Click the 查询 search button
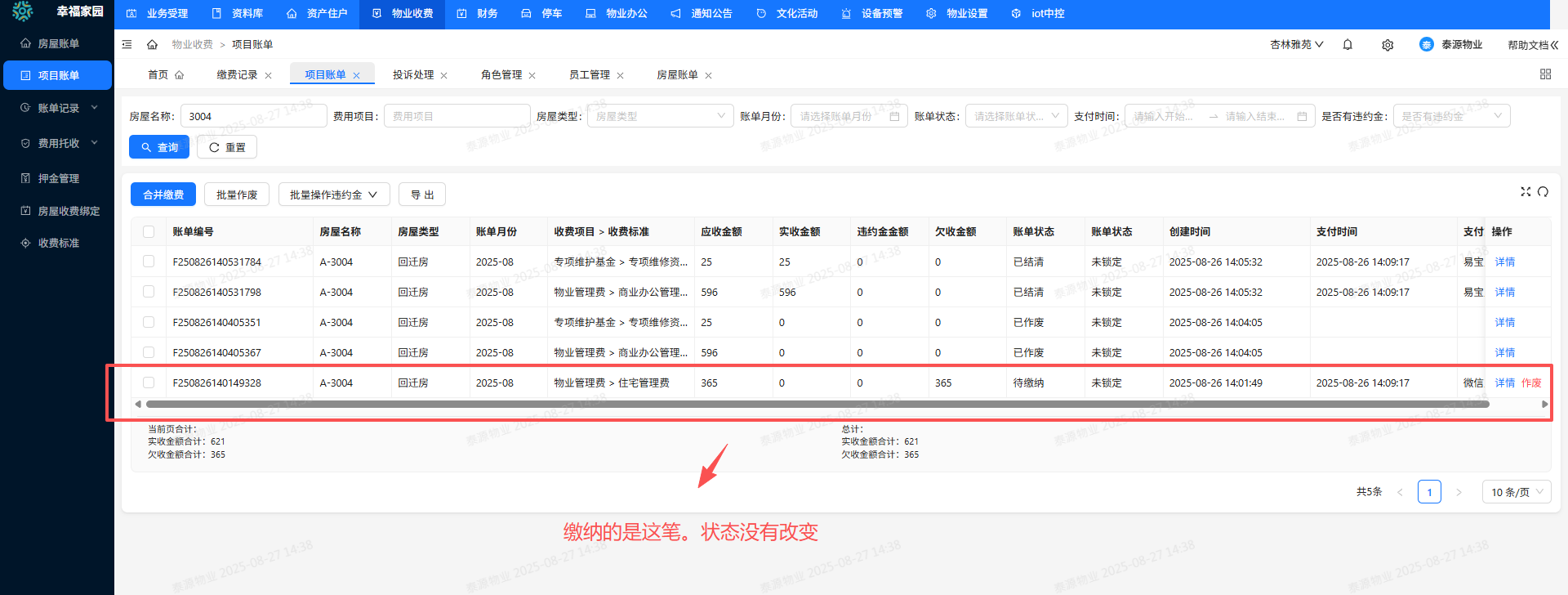Screen dimensions: 1568x595 [159, 147]
